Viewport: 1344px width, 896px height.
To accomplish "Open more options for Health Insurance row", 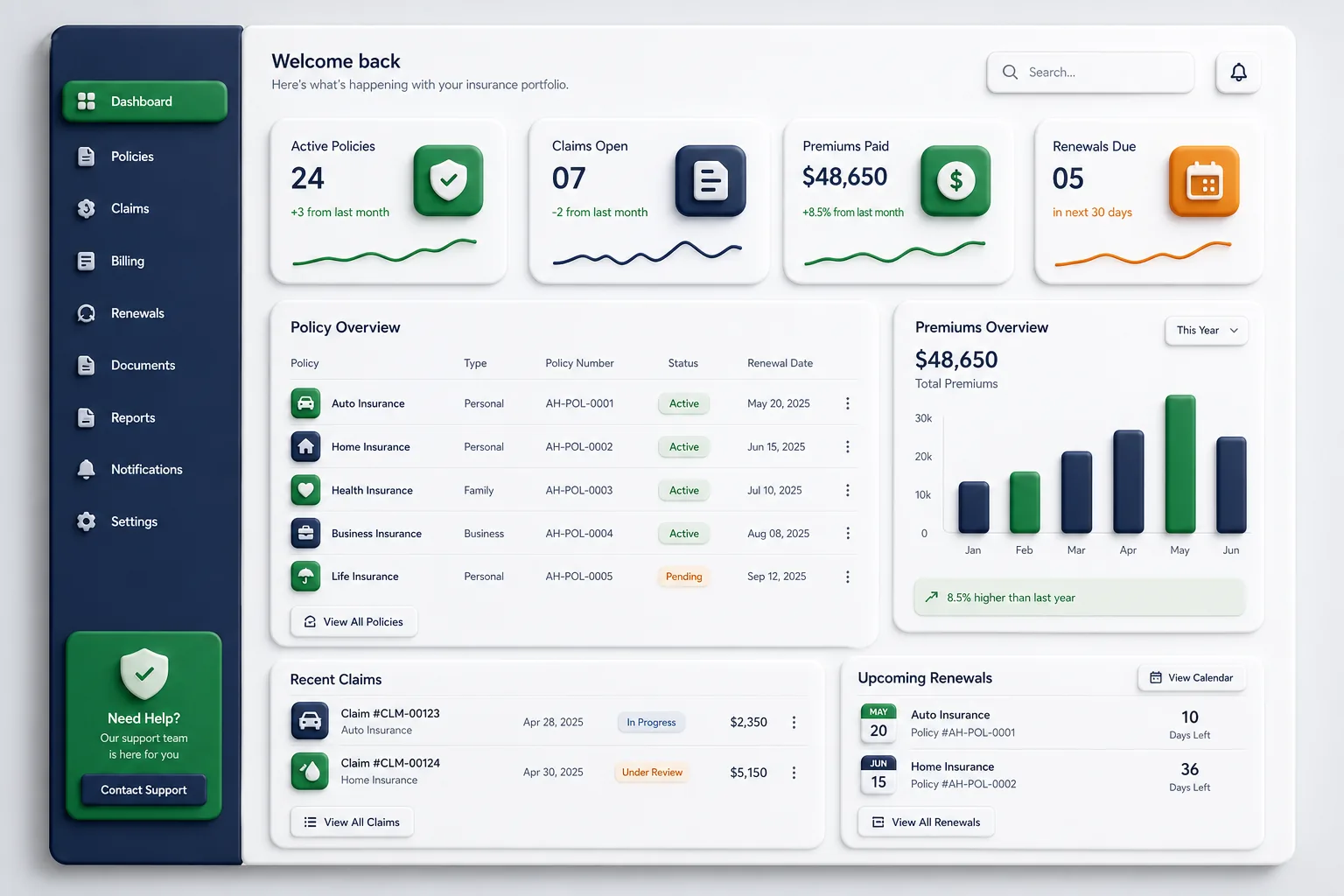I will click(847, 490).
